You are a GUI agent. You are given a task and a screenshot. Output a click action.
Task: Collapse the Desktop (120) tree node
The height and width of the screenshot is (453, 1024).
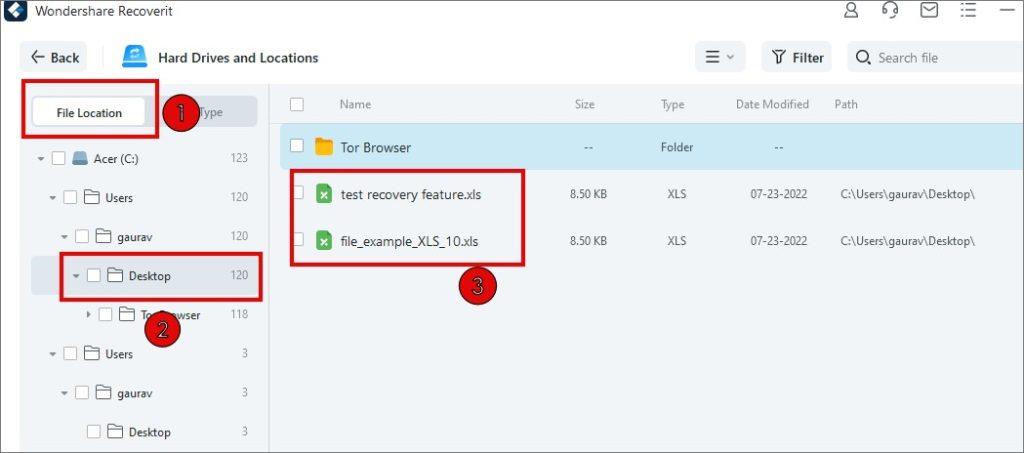click(76, 276)
